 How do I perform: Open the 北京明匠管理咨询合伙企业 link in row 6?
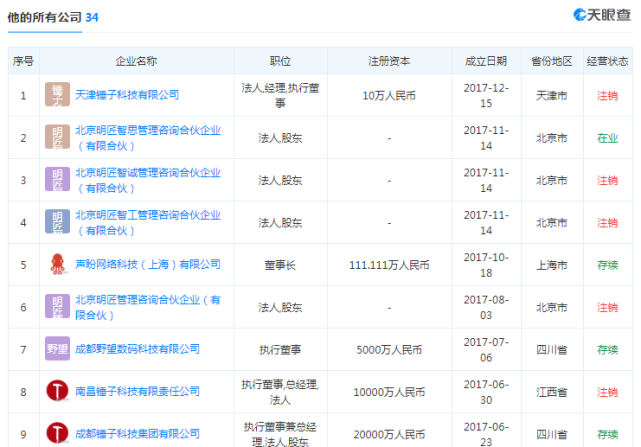(148, 307)
